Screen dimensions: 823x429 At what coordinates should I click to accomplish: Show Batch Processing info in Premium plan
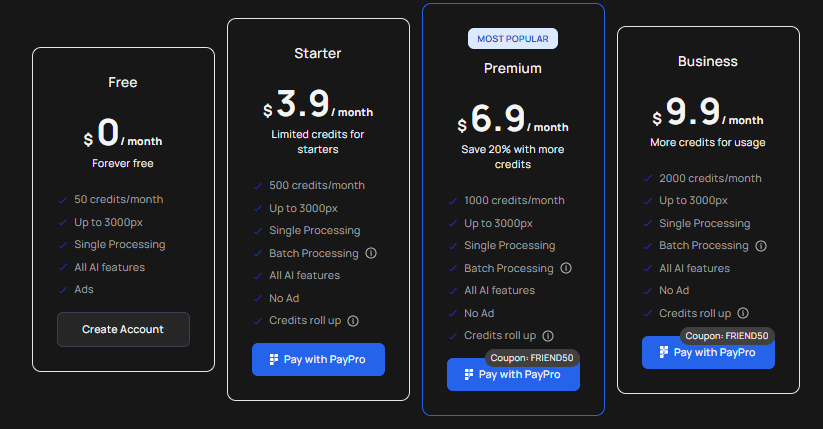pyautogui.click(x=566, y=268)
